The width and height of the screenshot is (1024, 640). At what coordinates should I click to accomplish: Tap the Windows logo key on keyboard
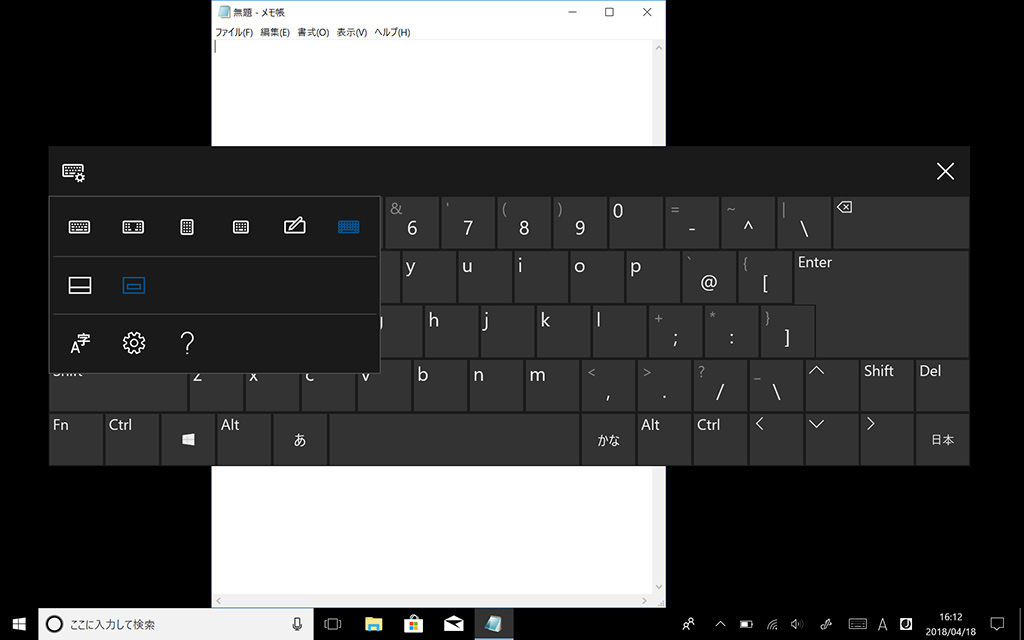188,440
